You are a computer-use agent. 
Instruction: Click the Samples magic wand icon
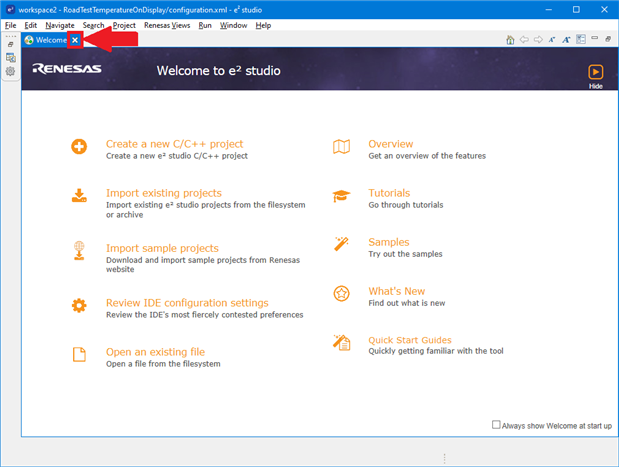[x=341, y=244]
